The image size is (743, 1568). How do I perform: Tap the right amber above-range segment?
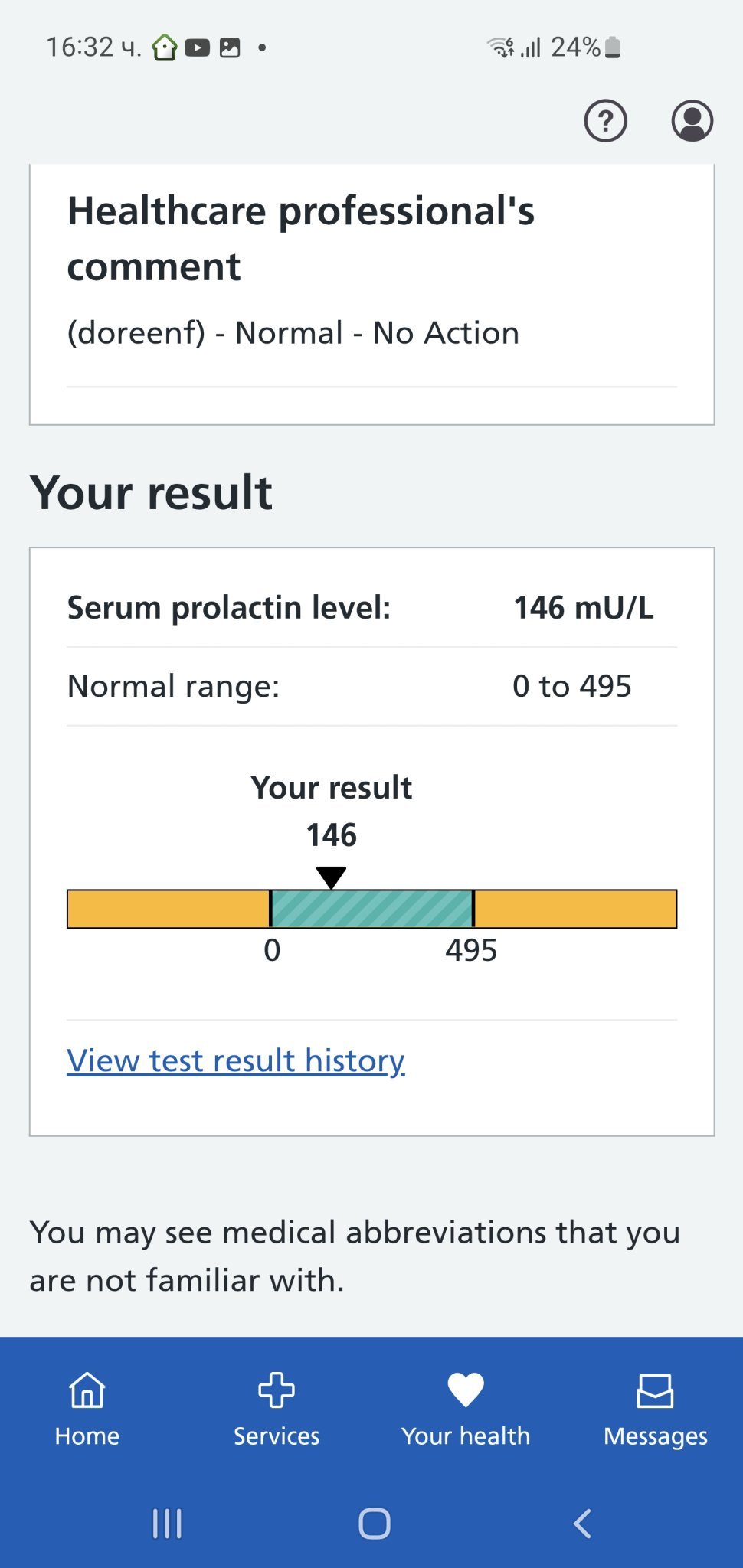[575, 909]
